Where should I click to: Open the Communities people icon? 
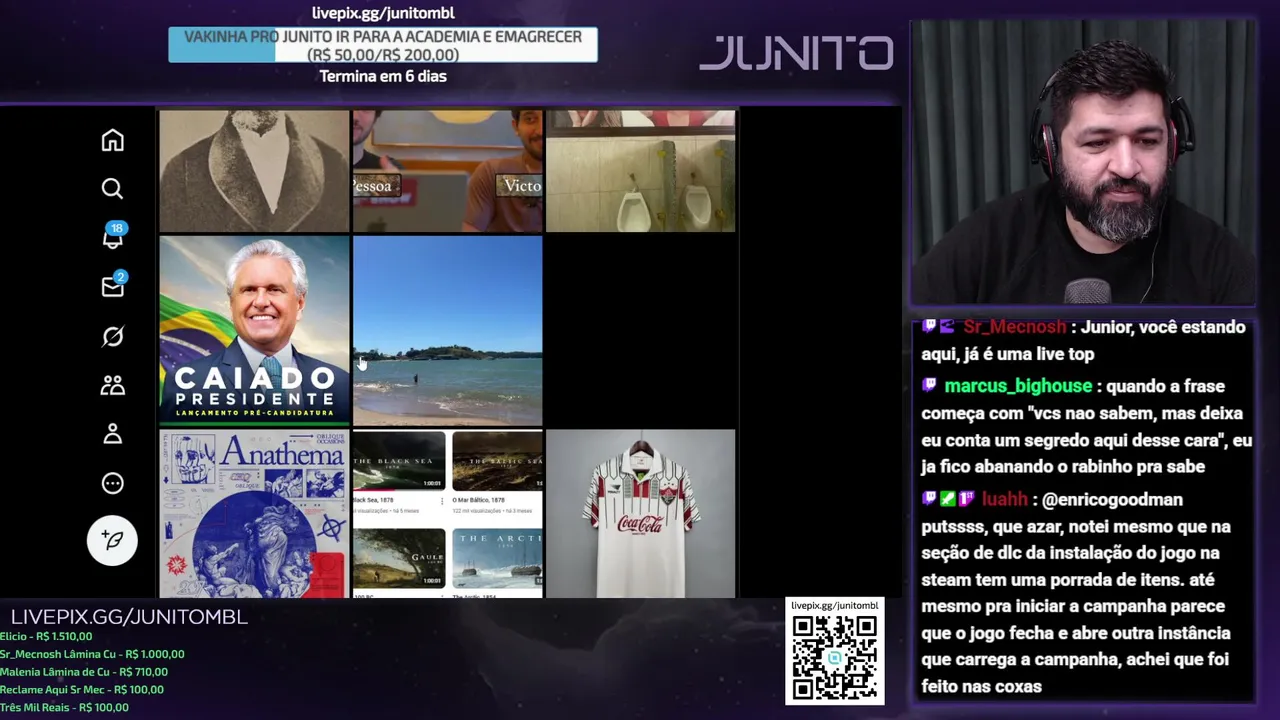112,385
